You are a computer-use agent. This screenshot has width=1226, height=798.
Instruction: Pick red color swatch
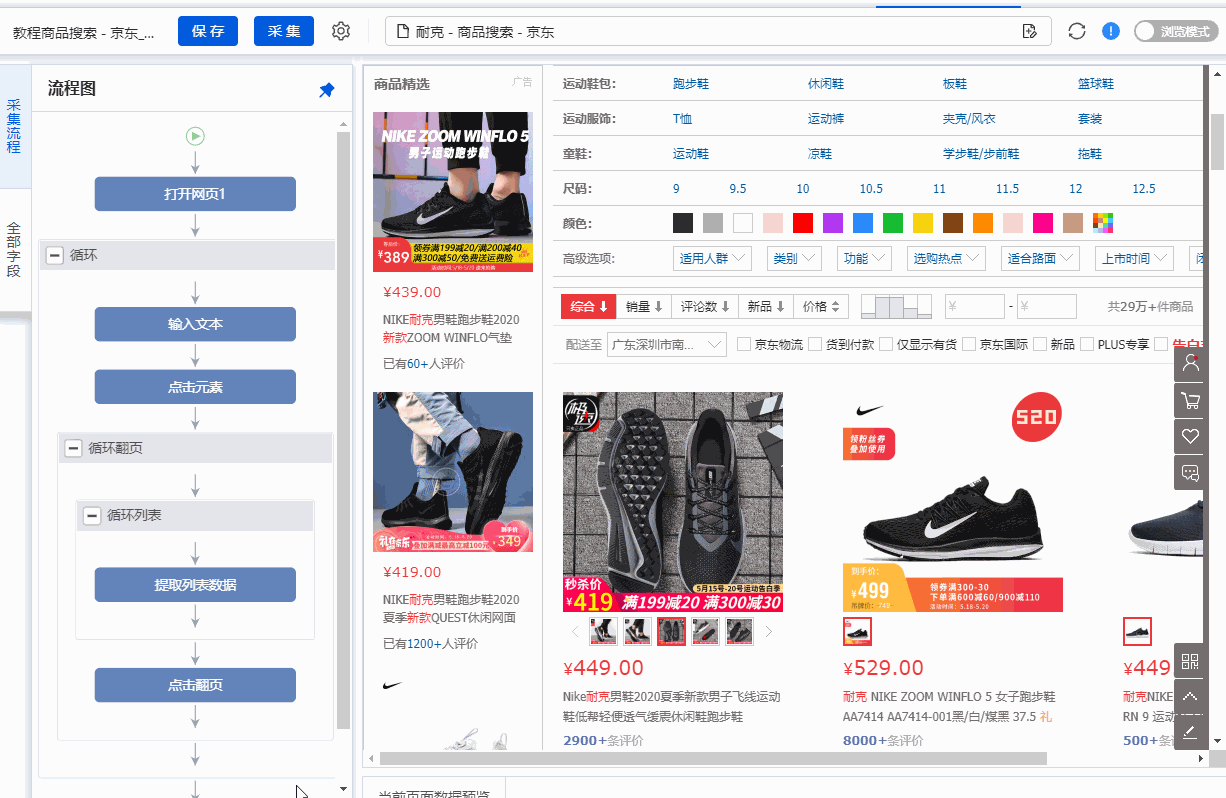(x=803, y=223)
